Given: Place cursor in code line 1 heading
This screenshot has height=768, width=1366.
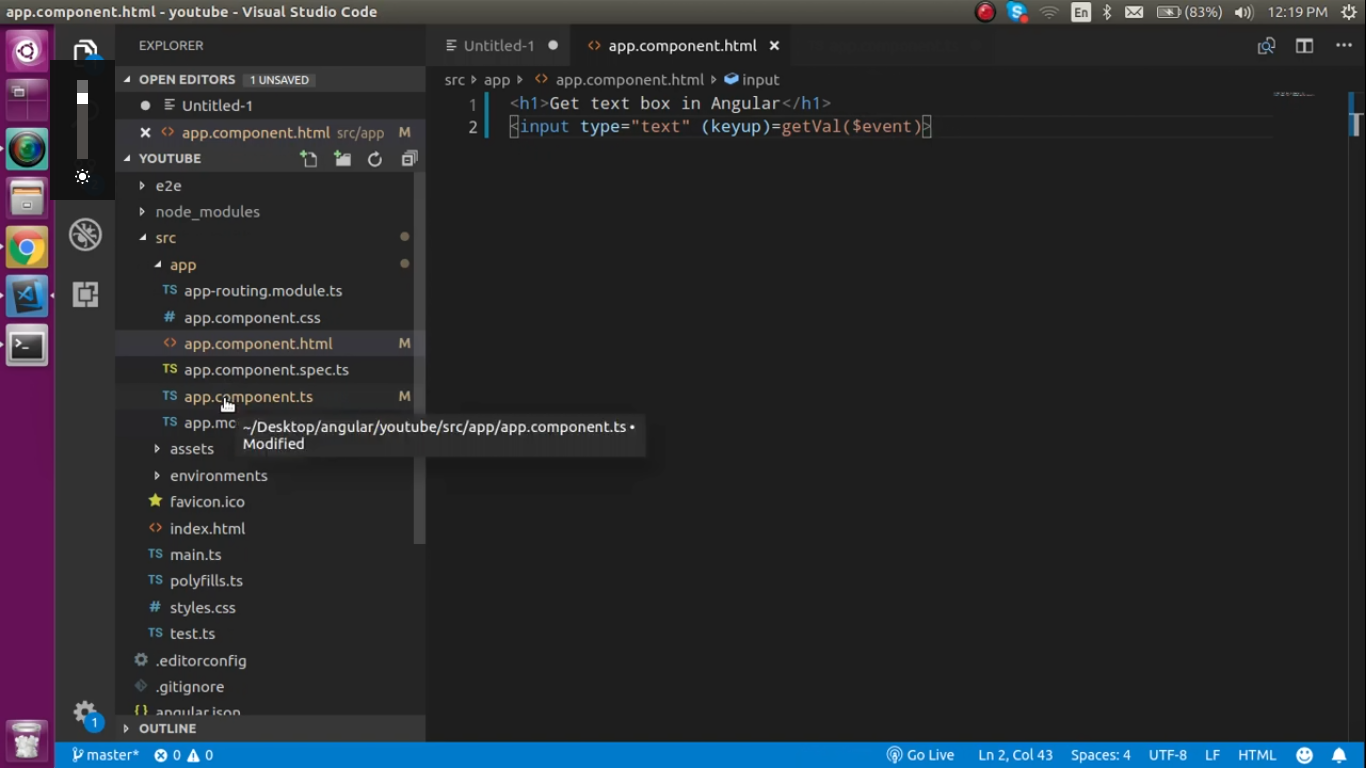Looking at the screenshot, I should [670, 103].
